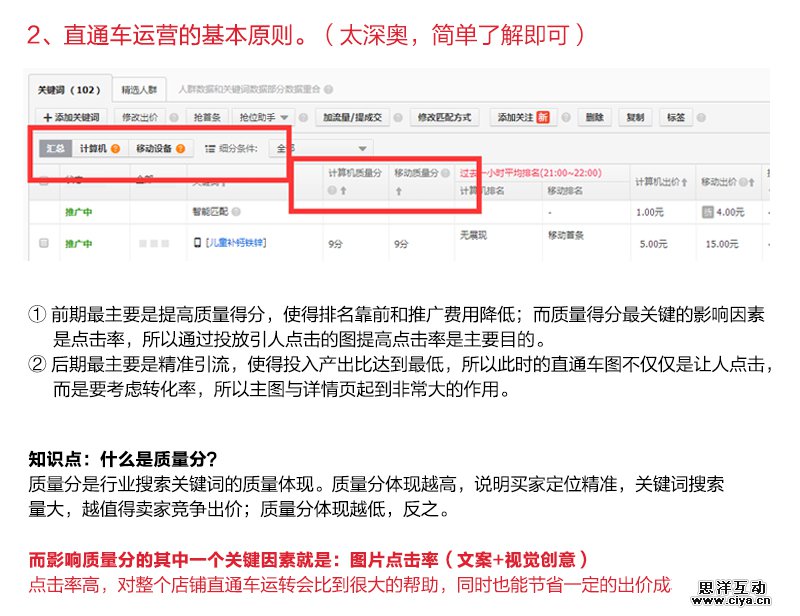Screen dimensions: 800x616
Task: Click the 修改匹配方式 button
Action: [x=443, y=117]
